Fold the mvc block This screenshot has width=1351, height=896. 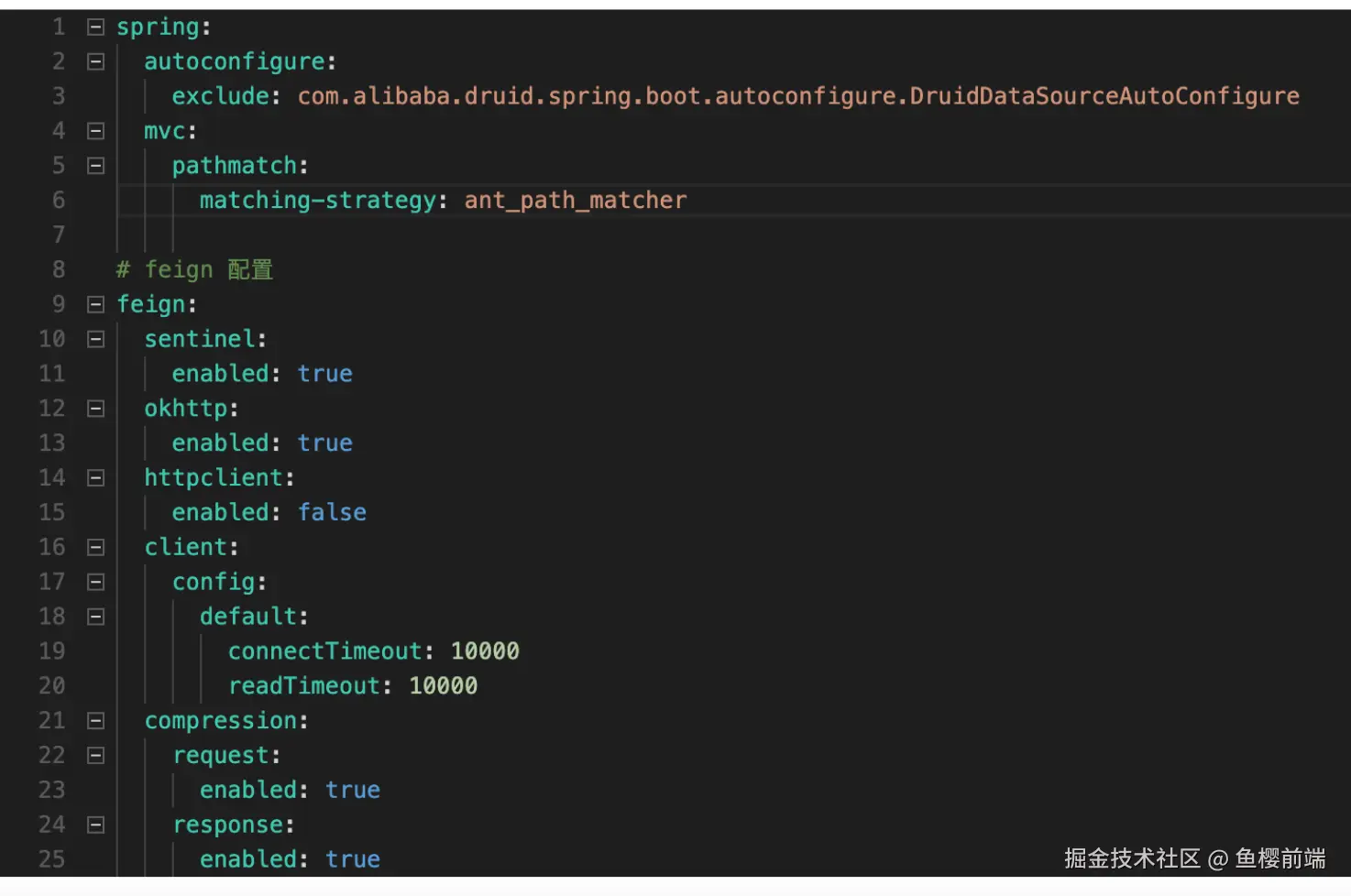(x=95, y=131)
